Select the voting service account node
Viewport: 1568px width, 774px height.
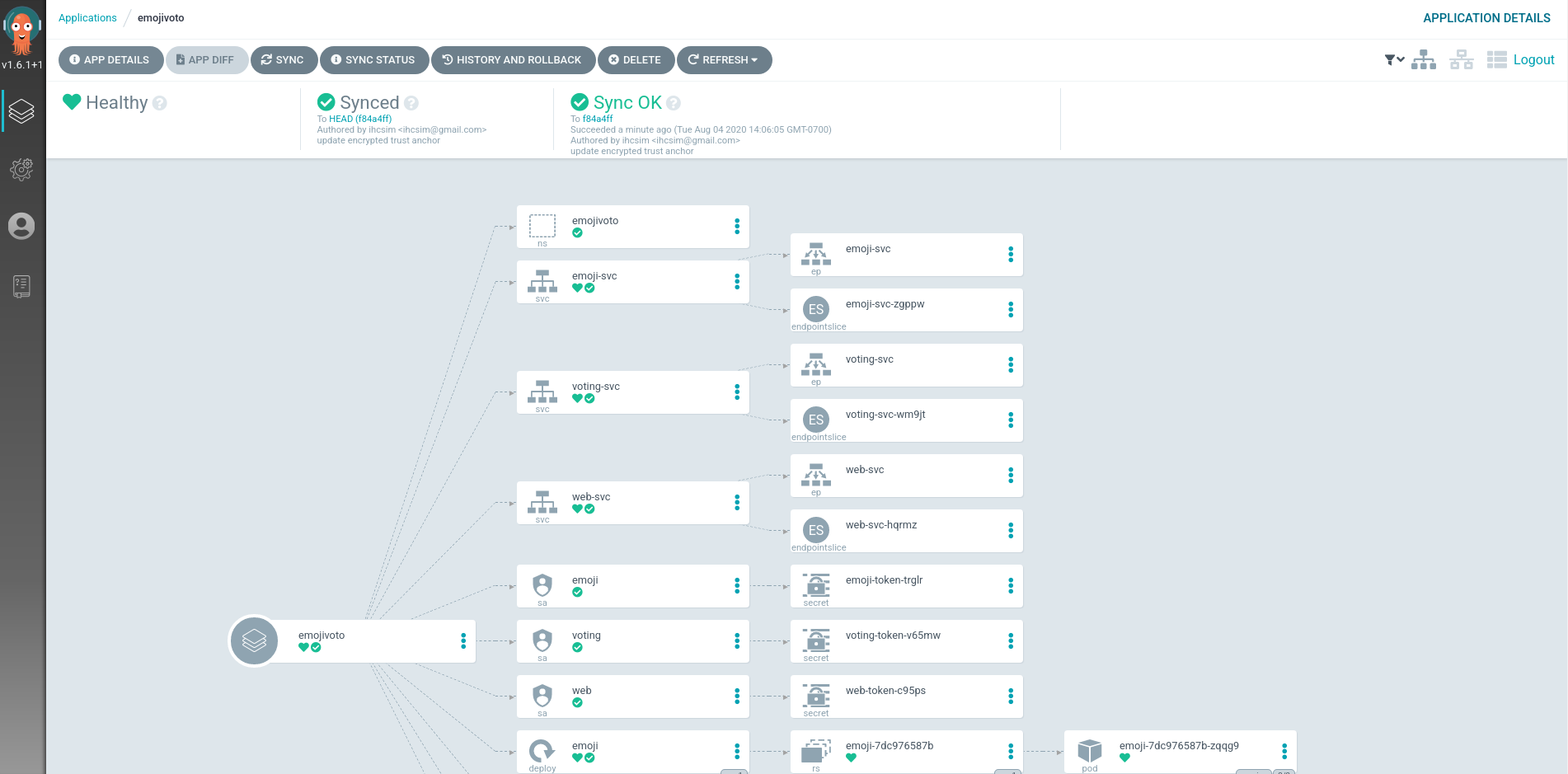[x=632, y=641]
